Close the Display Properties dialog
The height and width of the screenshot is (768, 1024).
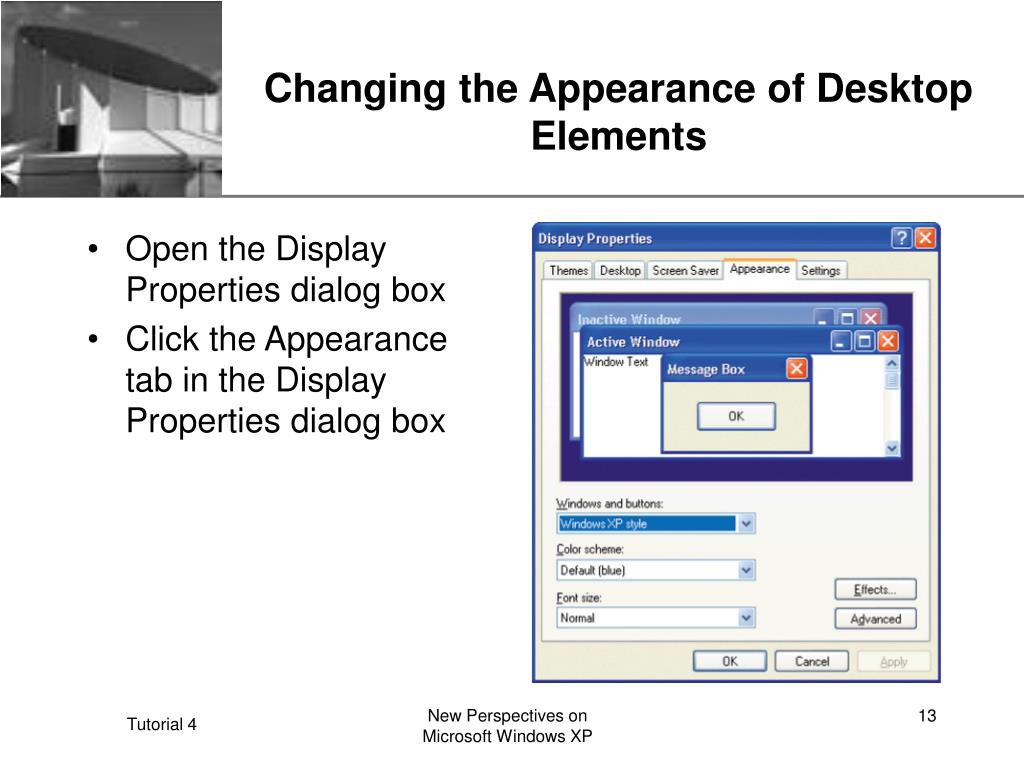pos(925,238)
